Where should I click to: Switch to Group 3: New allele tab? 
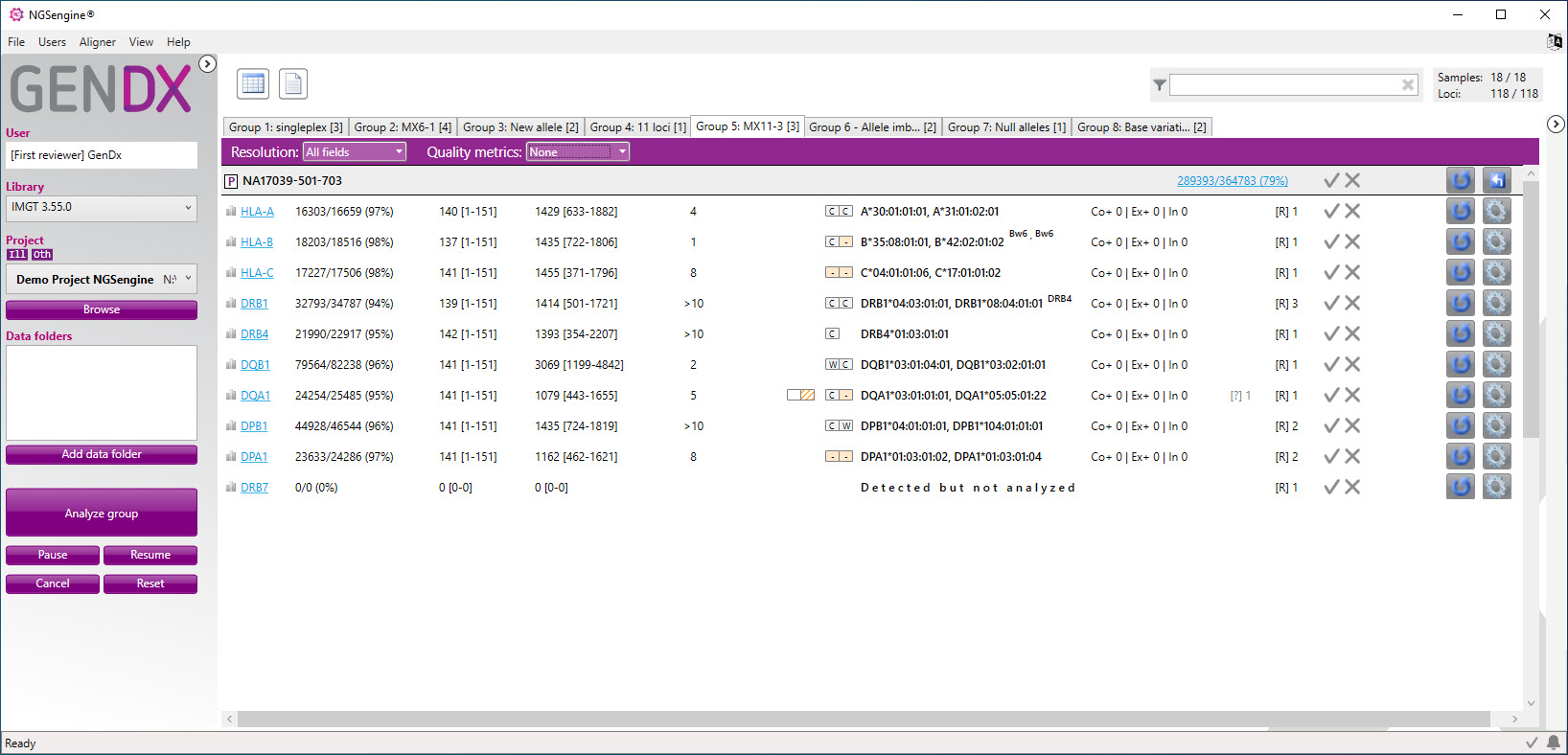(520, 127)
